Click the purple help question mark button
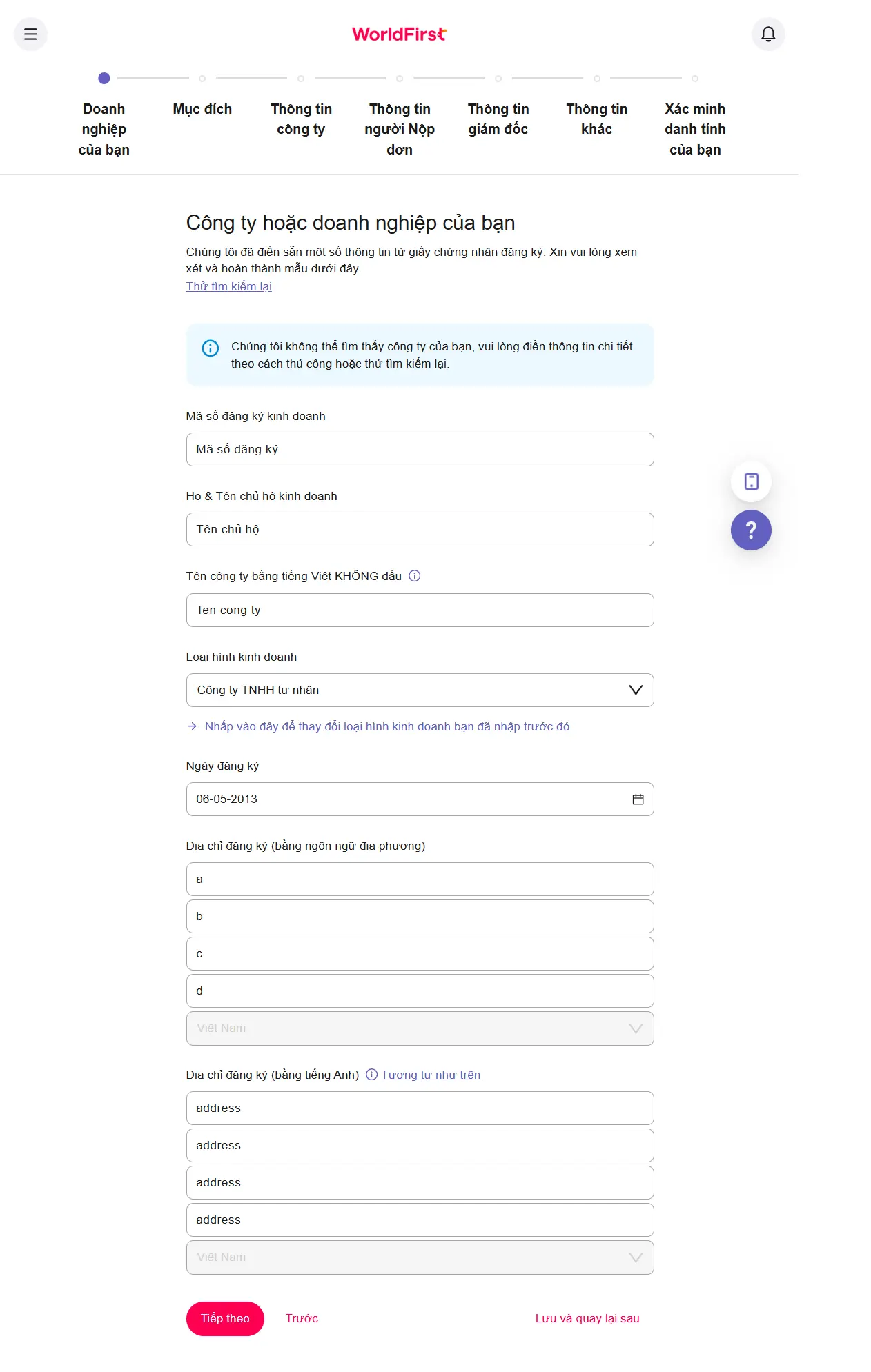Viewport: 871px width, 1372px height. coord(751,530)
